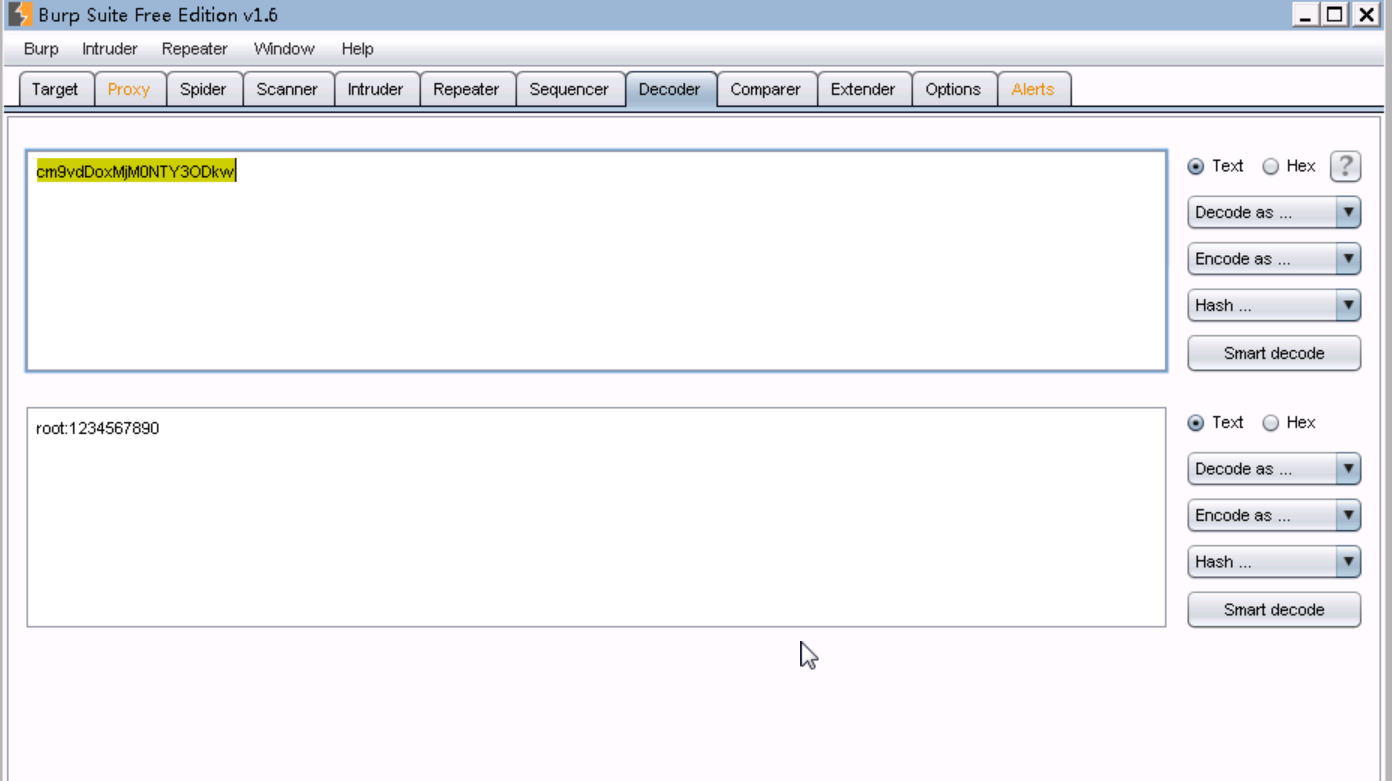This screenshot has width=1392, height=781.
Task: Open 'Decode as' dropdown for top encoded panel
Action: 1274,212
